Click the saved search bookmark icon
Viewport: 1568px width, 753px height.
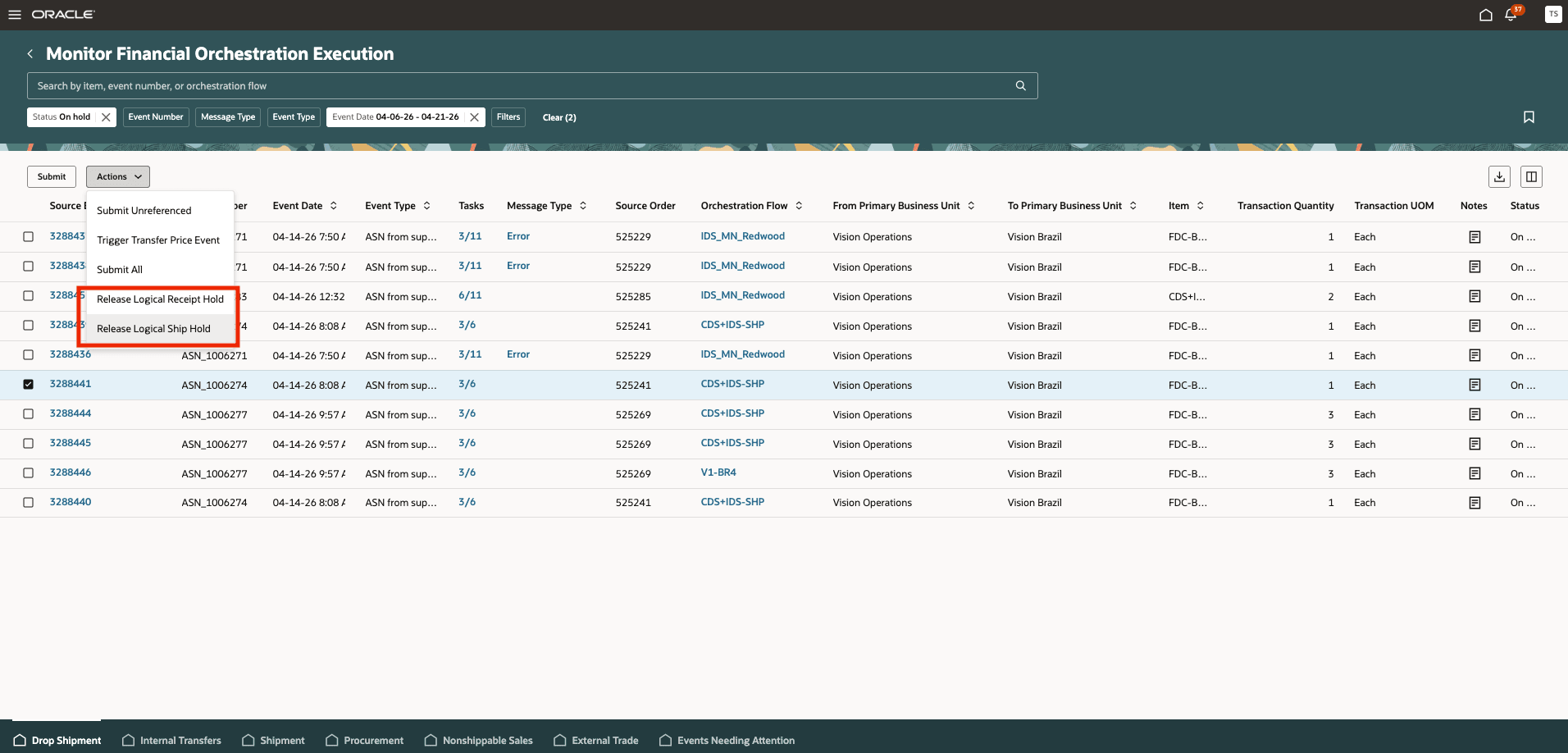coord(1529,117)
